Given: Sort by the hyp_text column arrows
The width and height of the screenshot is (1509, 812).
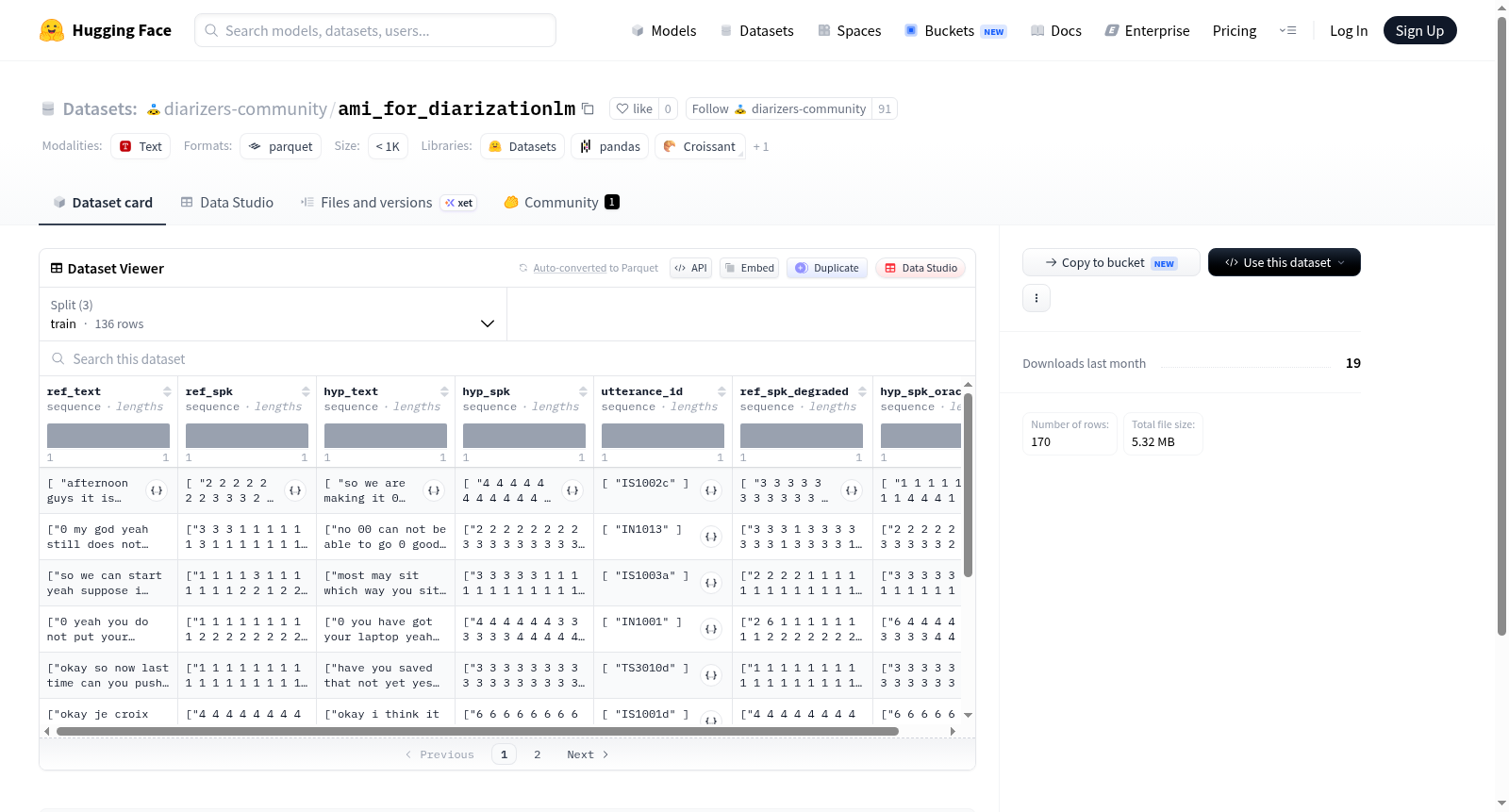Looking at the screenshot, I should coord(444,391).
